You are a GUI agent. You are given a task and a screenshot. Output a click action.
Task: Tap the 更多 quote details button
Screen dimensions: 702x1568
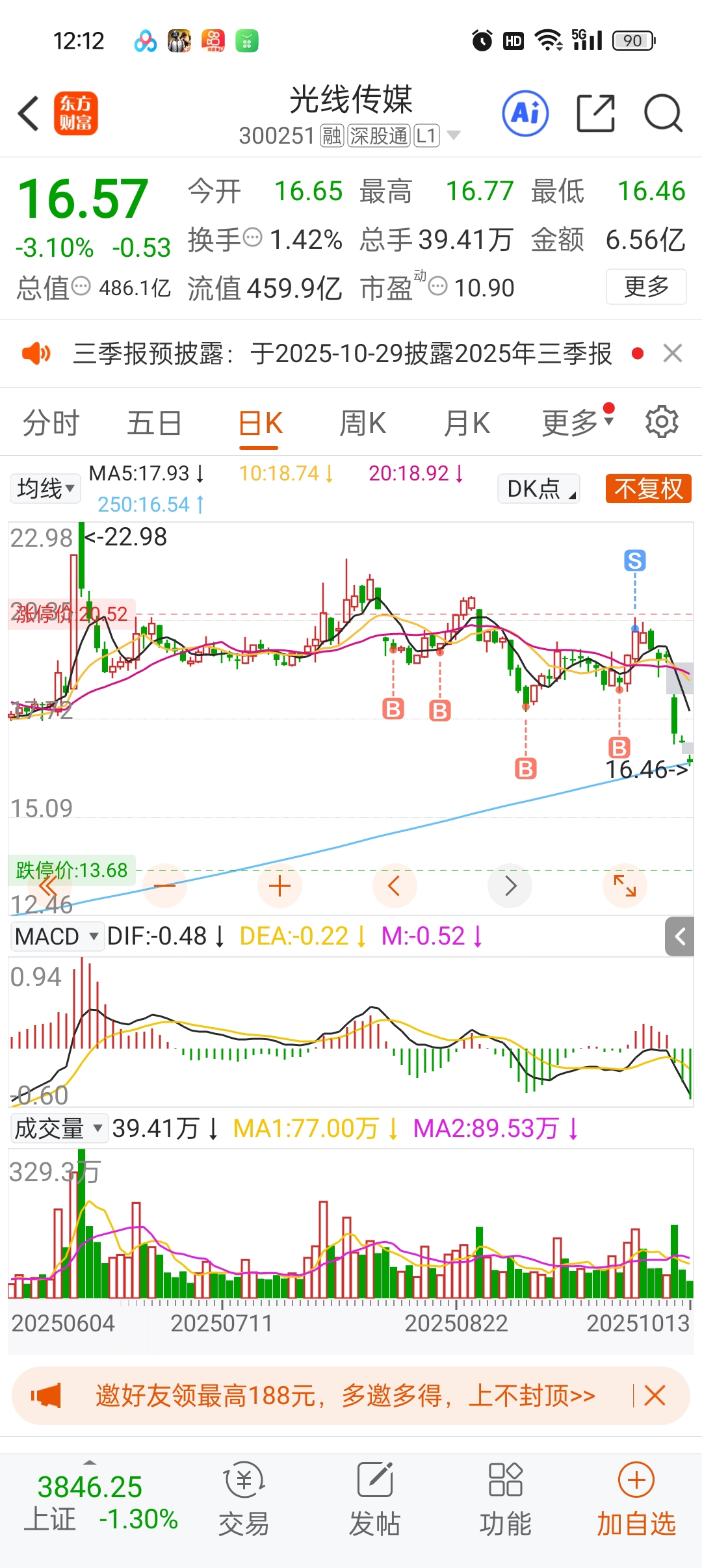646,286
